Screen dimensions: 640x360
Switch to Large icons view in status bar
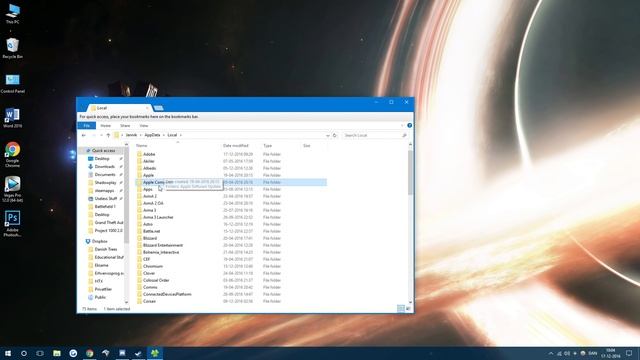tap(408, 309)
